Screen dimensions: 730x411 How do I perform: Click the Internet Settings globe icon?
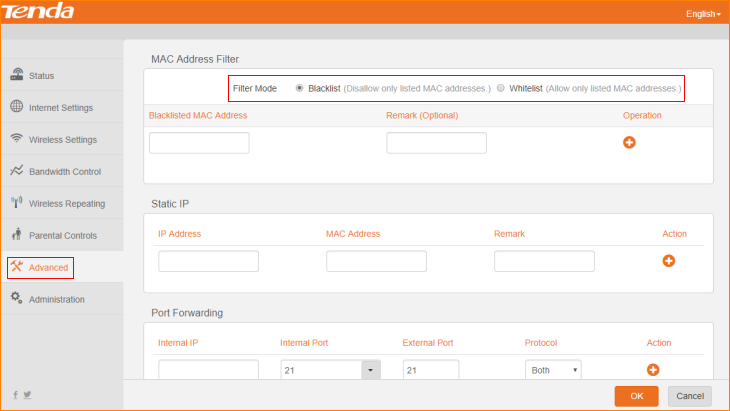click(17, 107)
